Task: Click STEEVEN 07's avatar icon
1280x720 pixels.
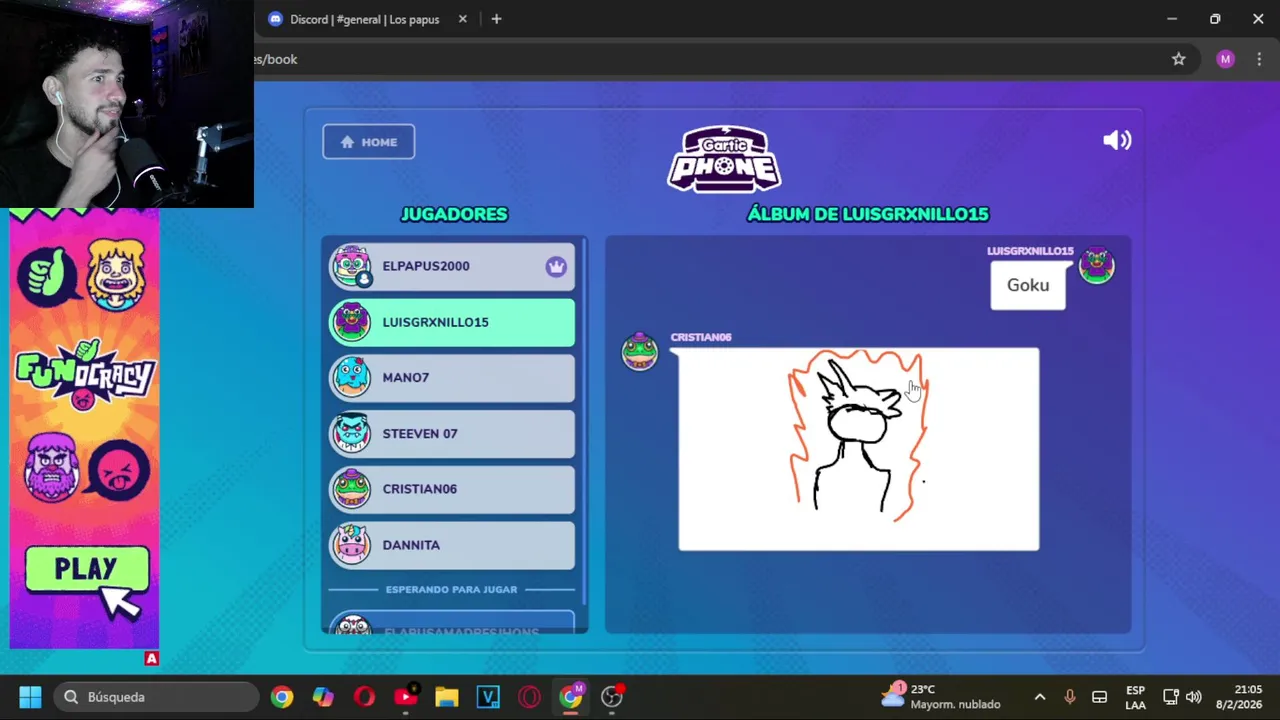Action: pyautogui.click(x=351, y=433)
